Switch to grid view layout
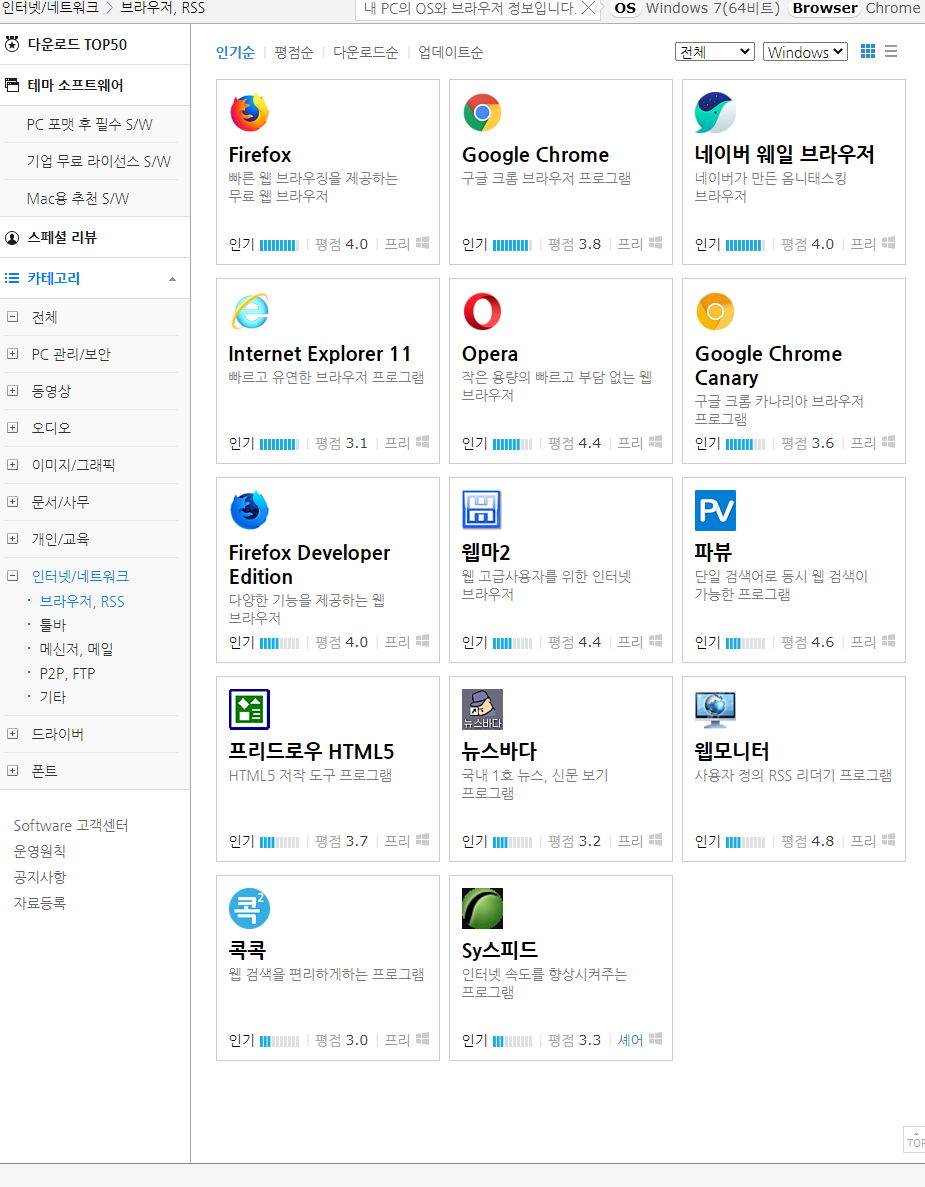The width and height of the screenshot is (925, 1187). (x=868, y=51)
